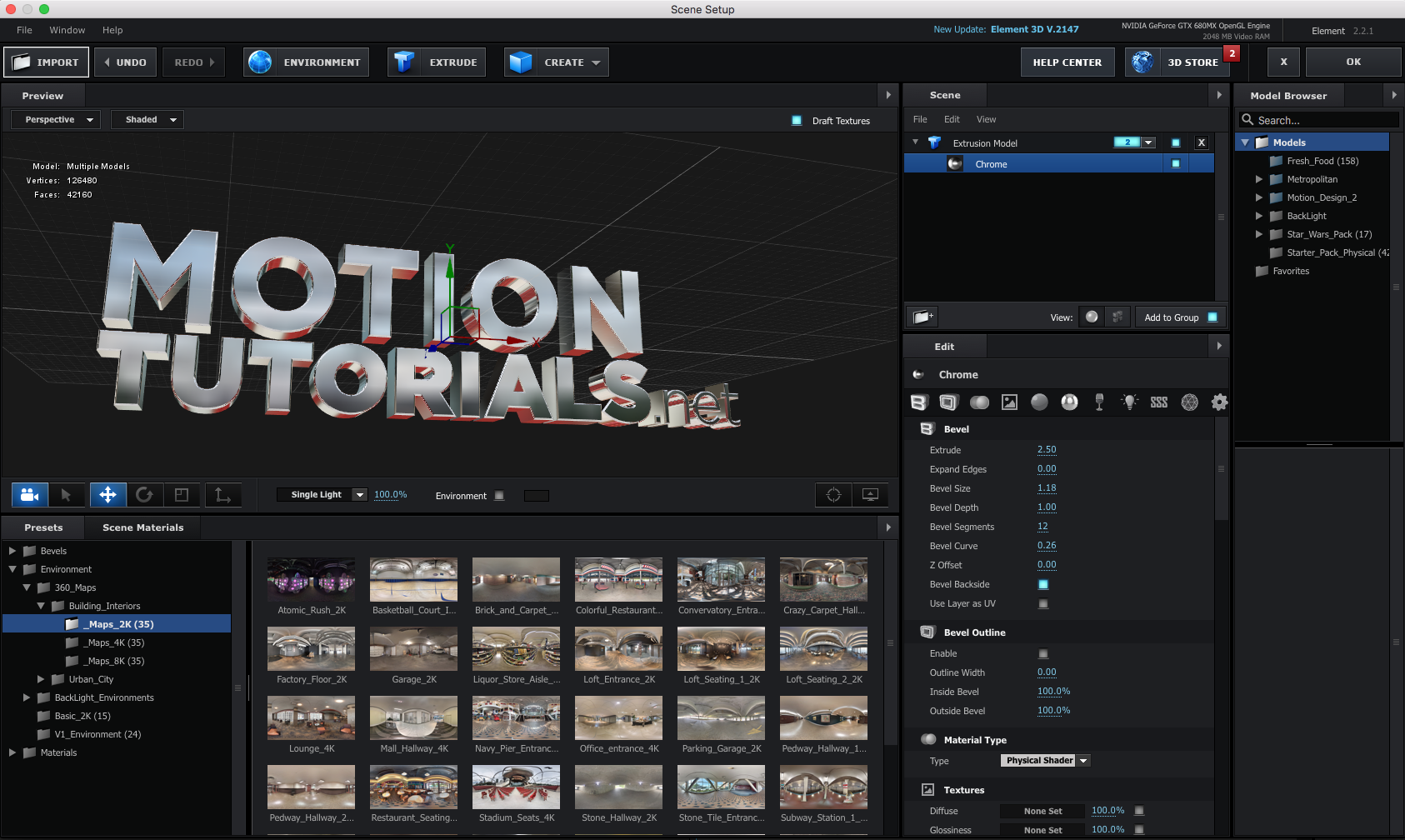The width and height of the screenshot is (1405, 840).
Task: Open the light bulb Illumination icon
Action: (x=1129, y=402)
